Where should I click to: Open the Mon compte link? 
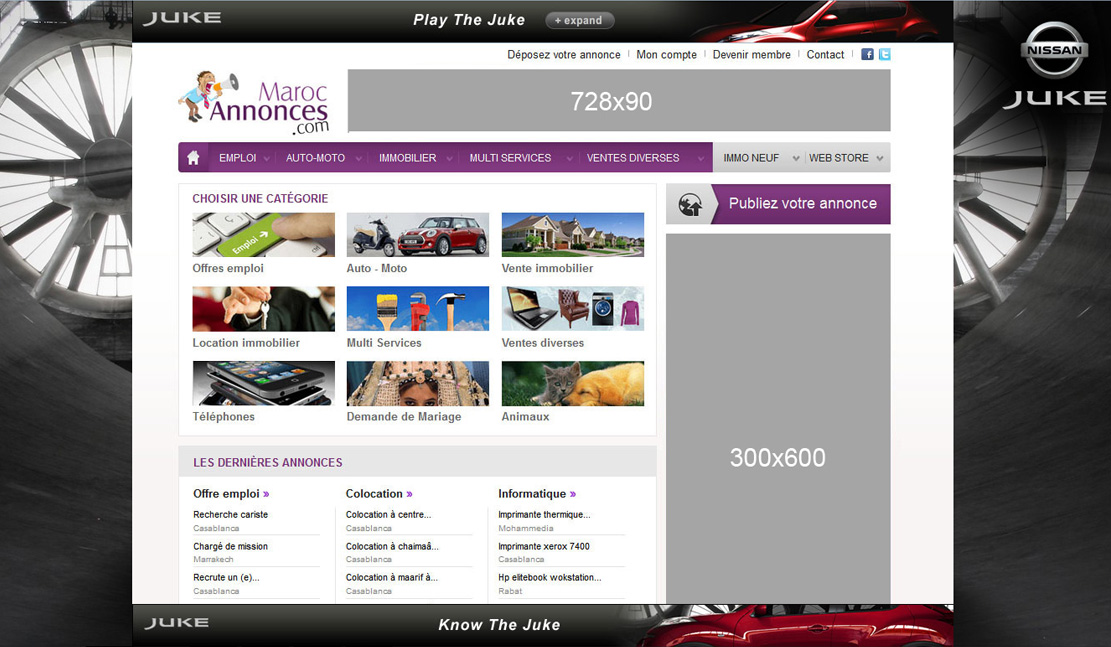(x=666, y=55)
